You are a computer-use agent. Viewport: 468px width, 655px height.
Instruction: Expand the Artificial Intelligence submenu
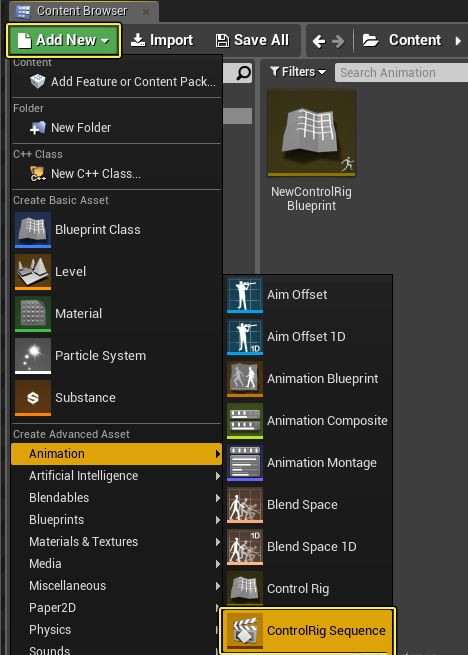[x=116, y=476]
